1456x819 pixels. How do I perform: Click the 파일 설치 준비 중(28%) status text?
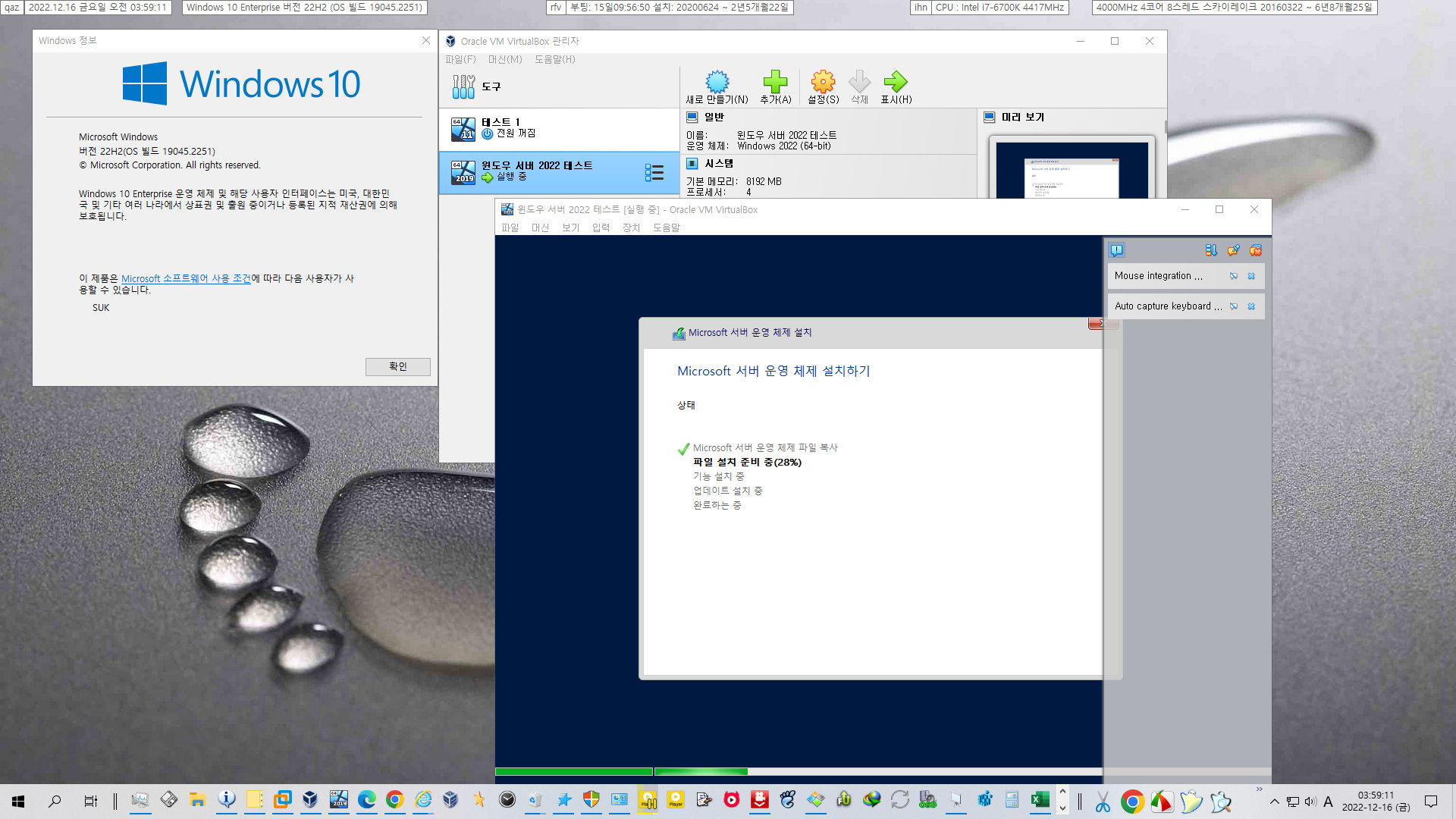pyautogui.click(x=747, y=462)
